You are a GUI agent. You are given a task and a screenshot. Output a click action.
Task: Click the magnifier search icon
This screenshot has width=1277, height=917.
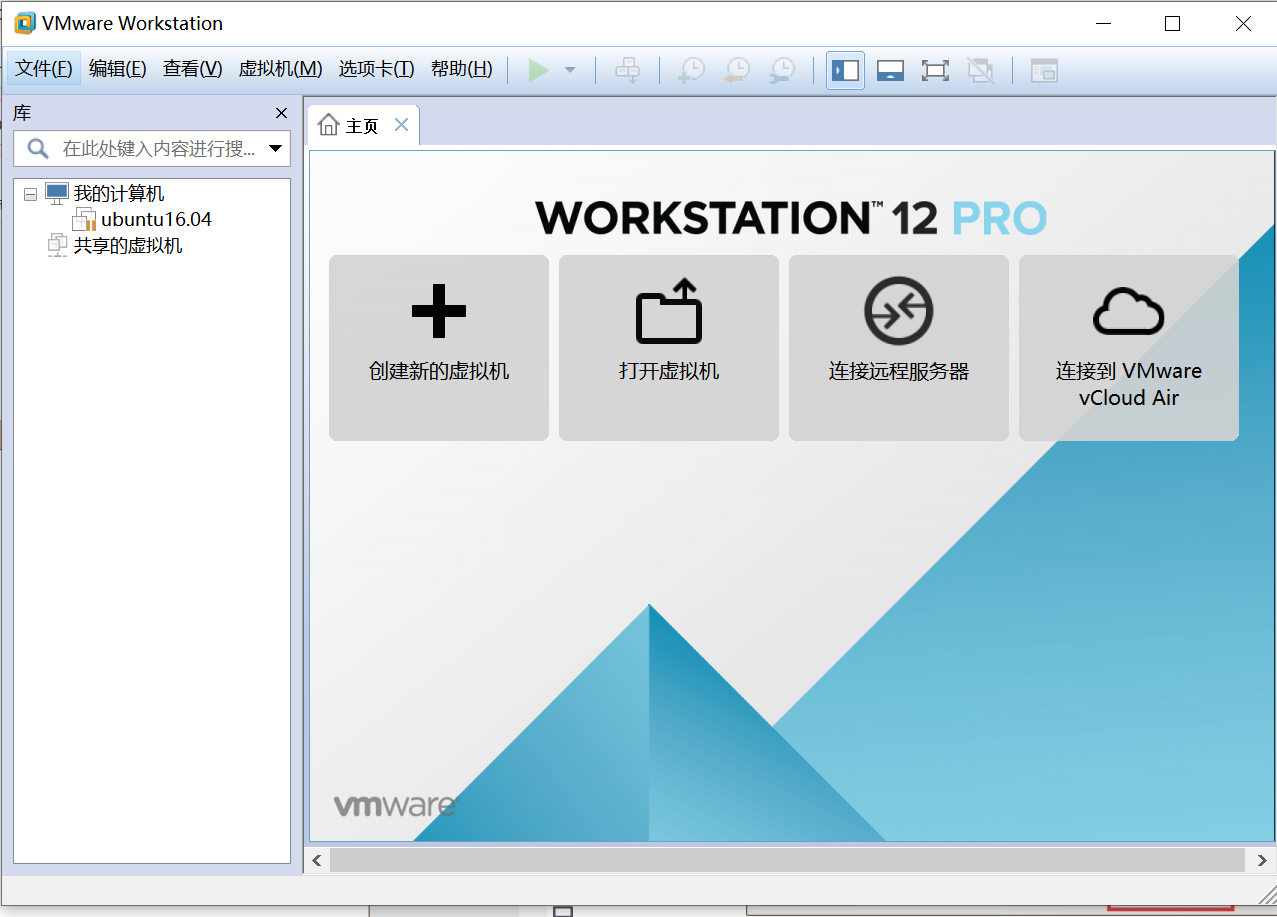pos(38,148)
